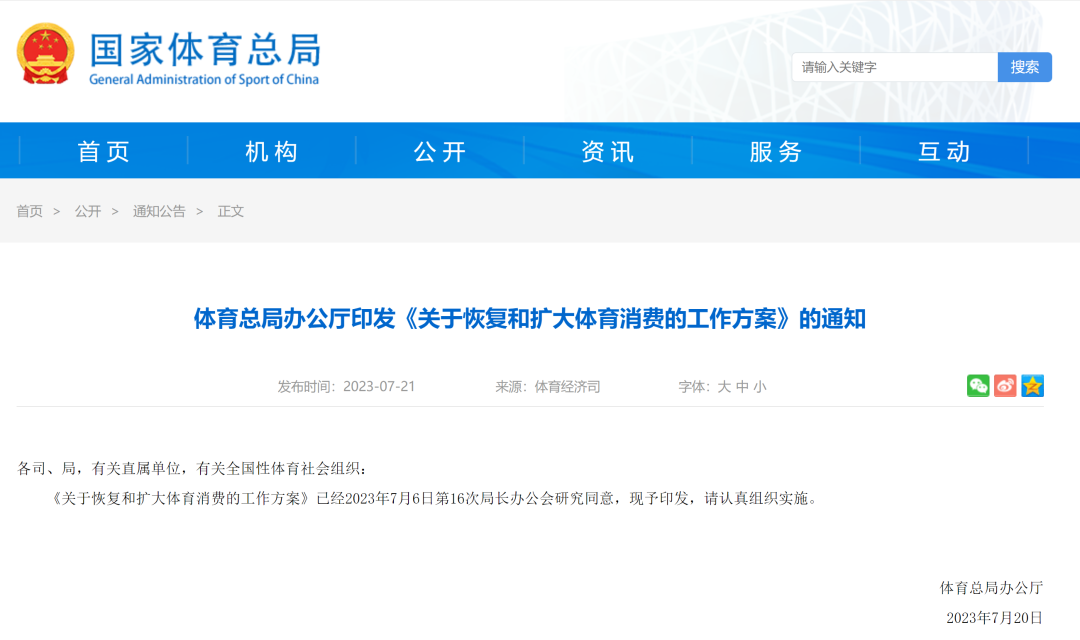Open the 机构 navigation menu
The image size is (1080, 640).
(270, 150)
